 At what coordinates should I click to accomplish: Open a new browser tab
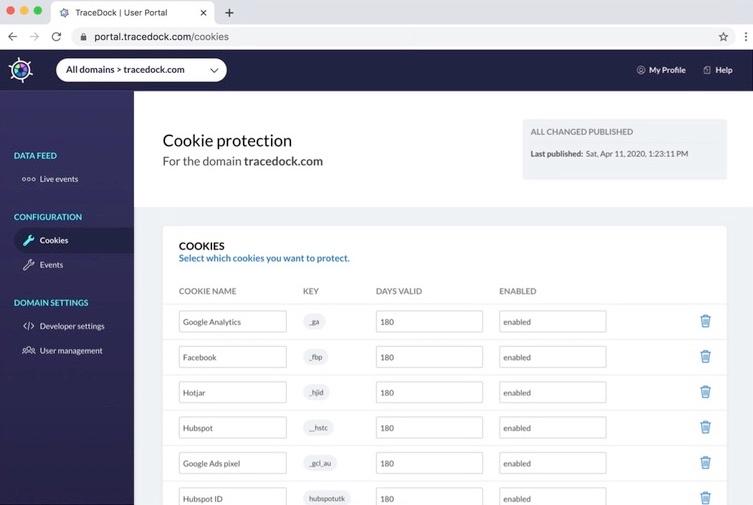229,13
